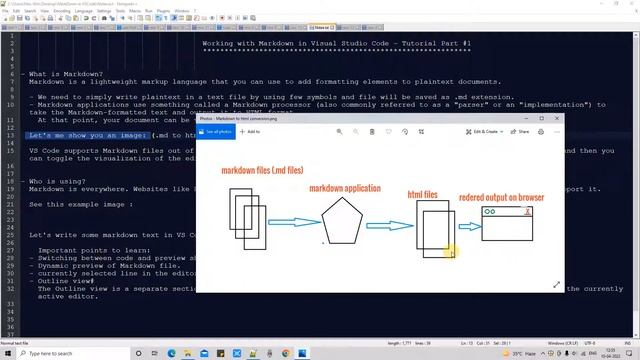This screenshot has width=640, height=360.
Task: Click Add to in Photos toolbar
Action: coord(250,132)
